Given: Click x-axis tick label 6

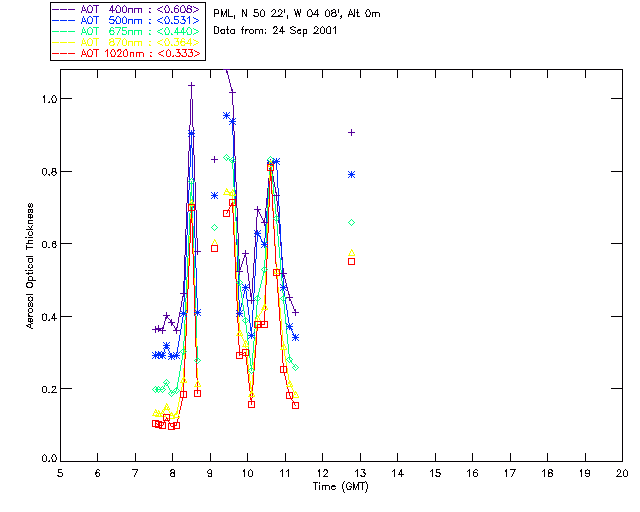Looking at the screenshot, I should coord(98,473).
